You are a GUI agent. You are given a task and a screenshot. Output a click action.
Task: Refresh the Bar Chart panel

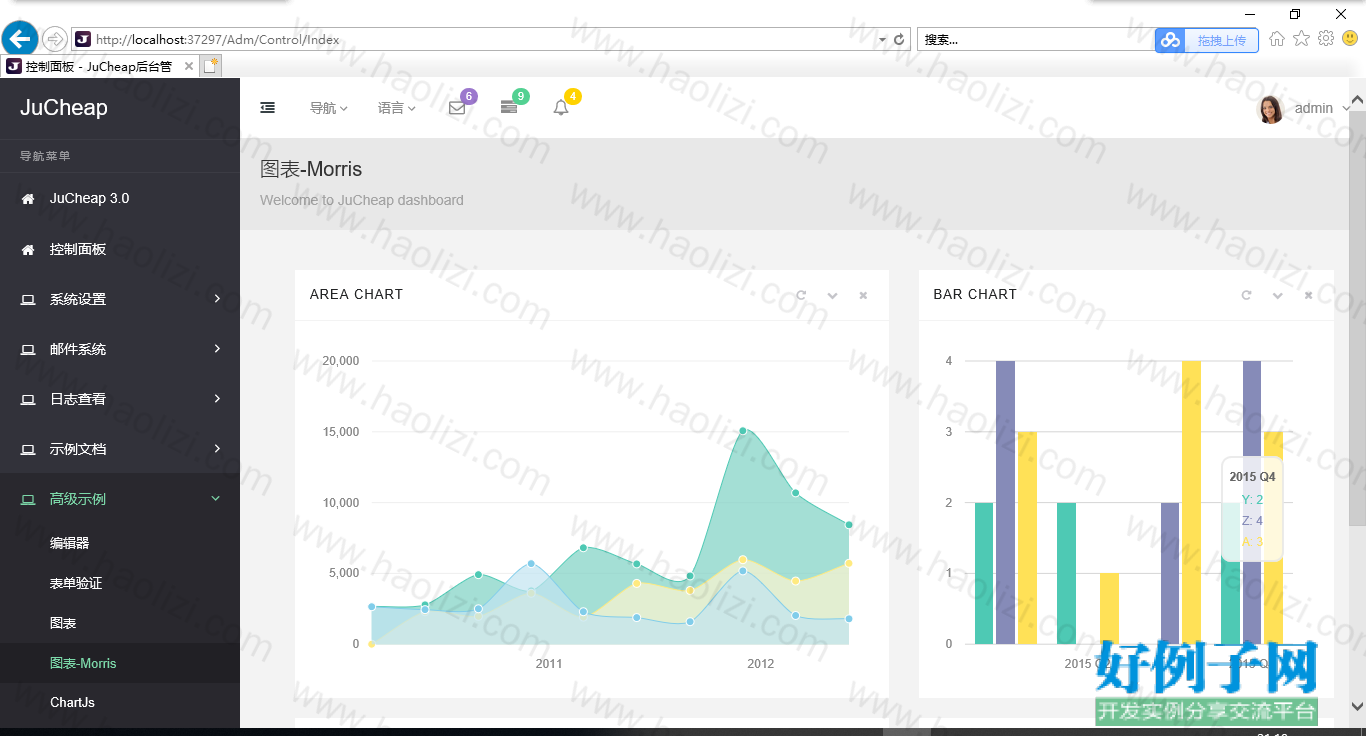pos(1246,295)
